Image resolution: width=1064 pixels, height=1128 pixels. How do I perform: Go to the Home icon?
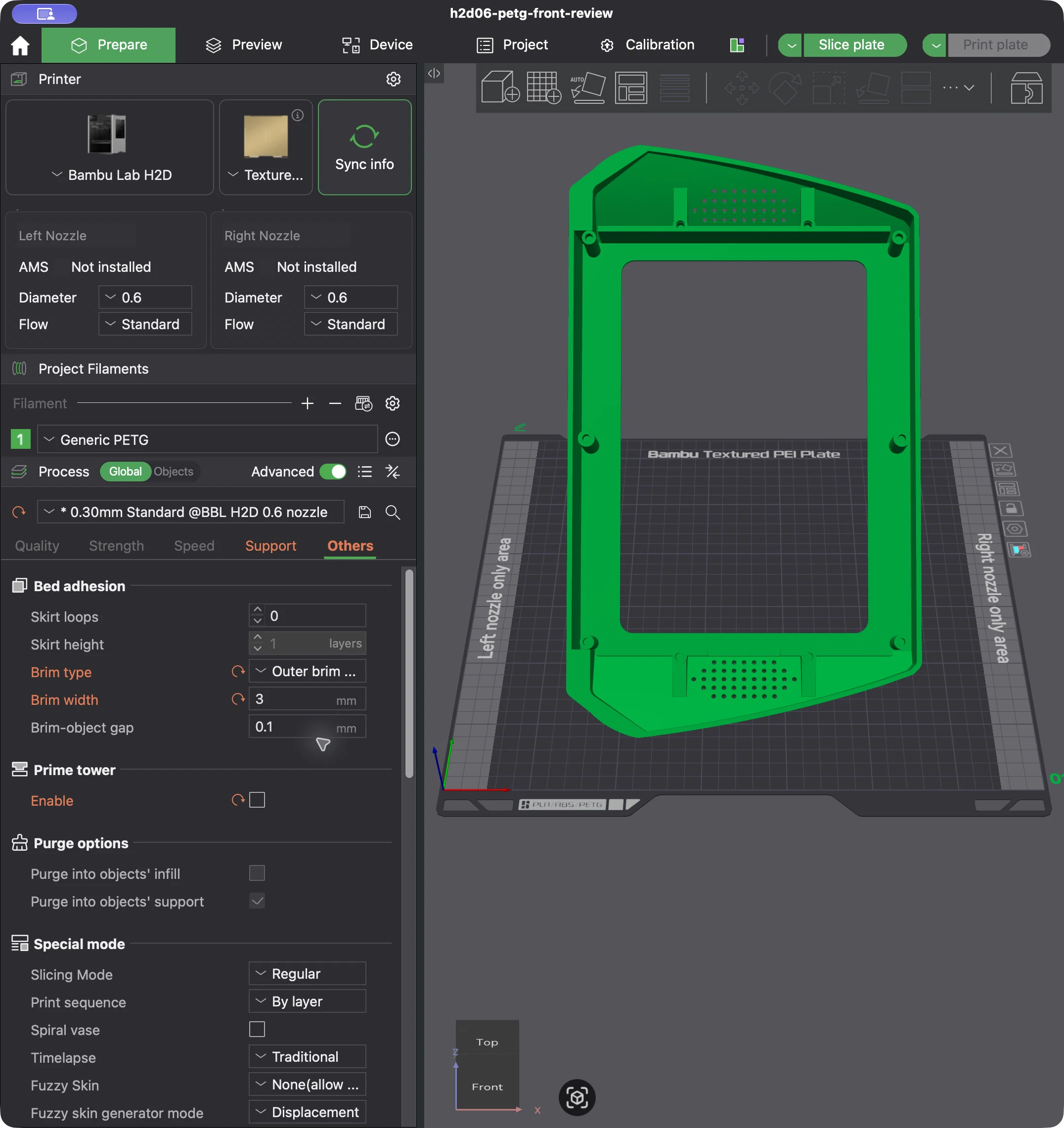point(20,45)
